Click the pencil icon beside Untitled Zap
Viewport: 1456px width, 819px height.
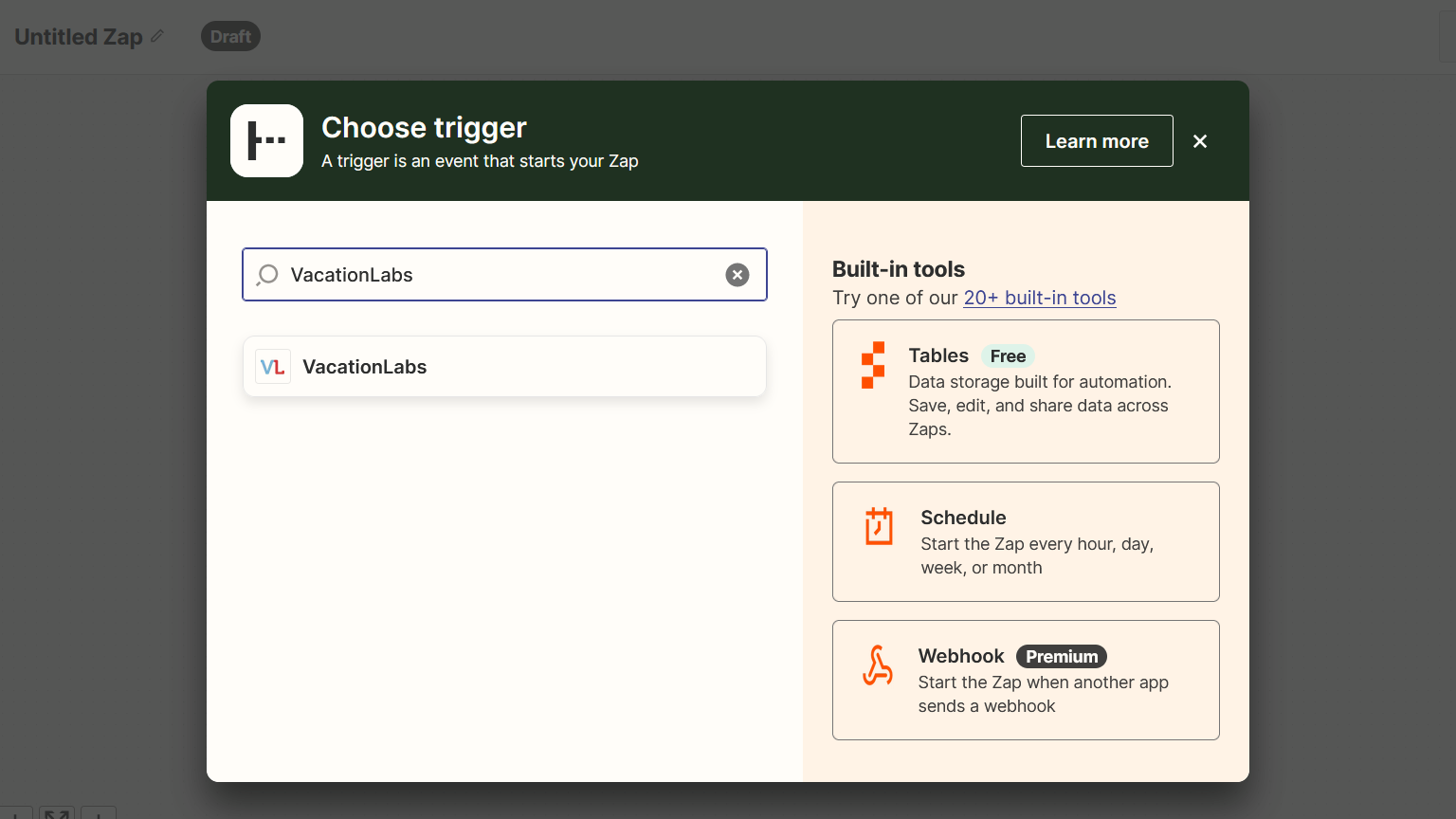click(157, 36)
